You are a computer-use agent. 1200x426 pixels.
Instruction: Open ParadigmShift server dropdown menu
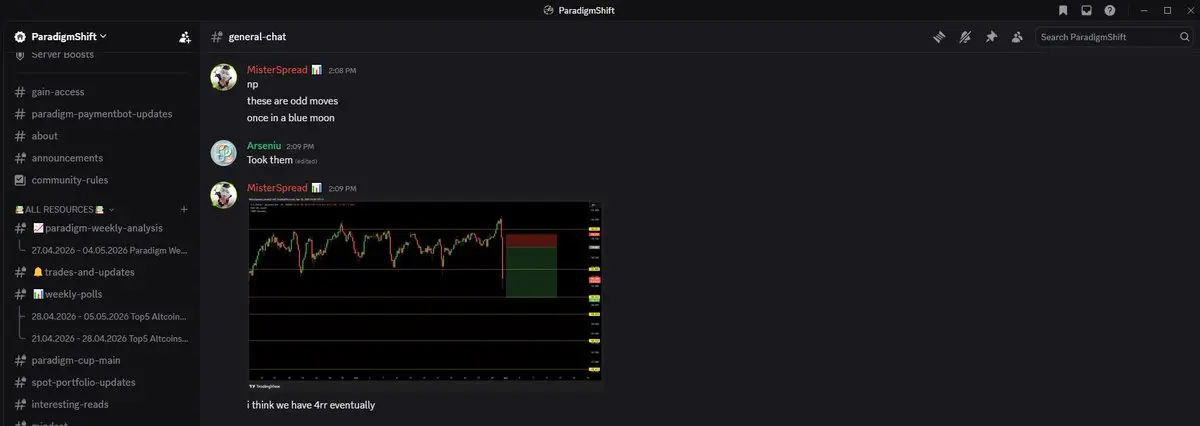point(68,37)
